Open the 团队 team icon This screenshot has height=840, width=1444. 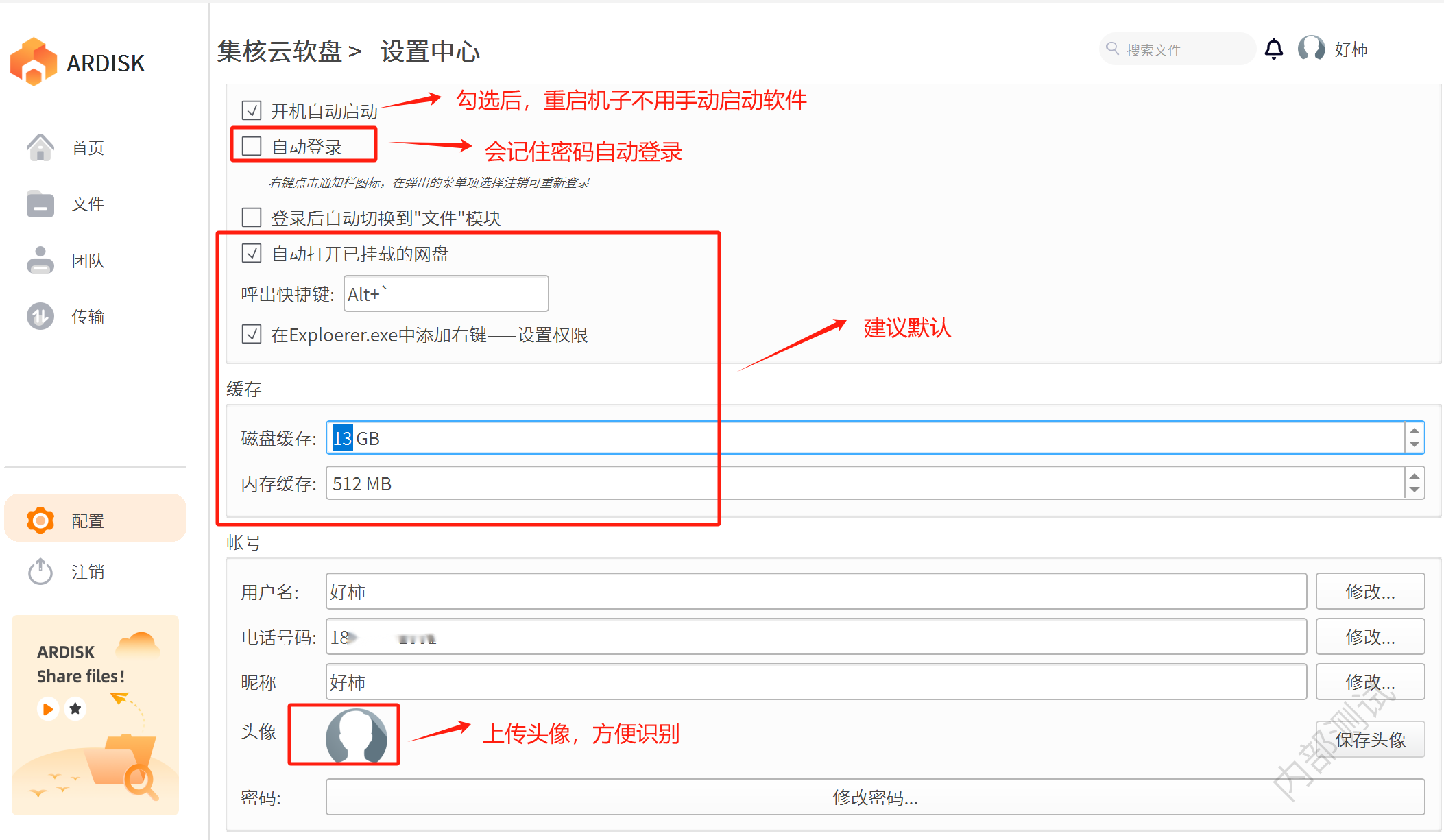point(40,261)
